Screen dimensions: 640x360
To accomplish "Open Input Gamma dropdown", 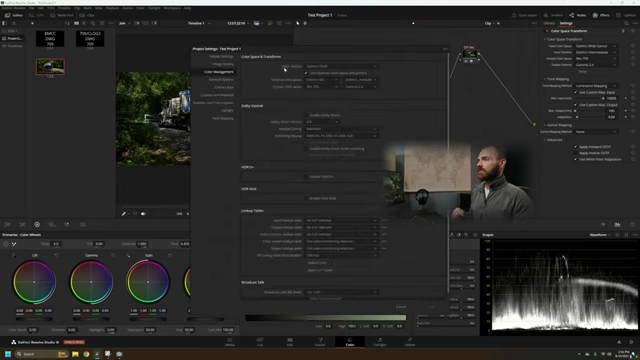I will 596,52.
